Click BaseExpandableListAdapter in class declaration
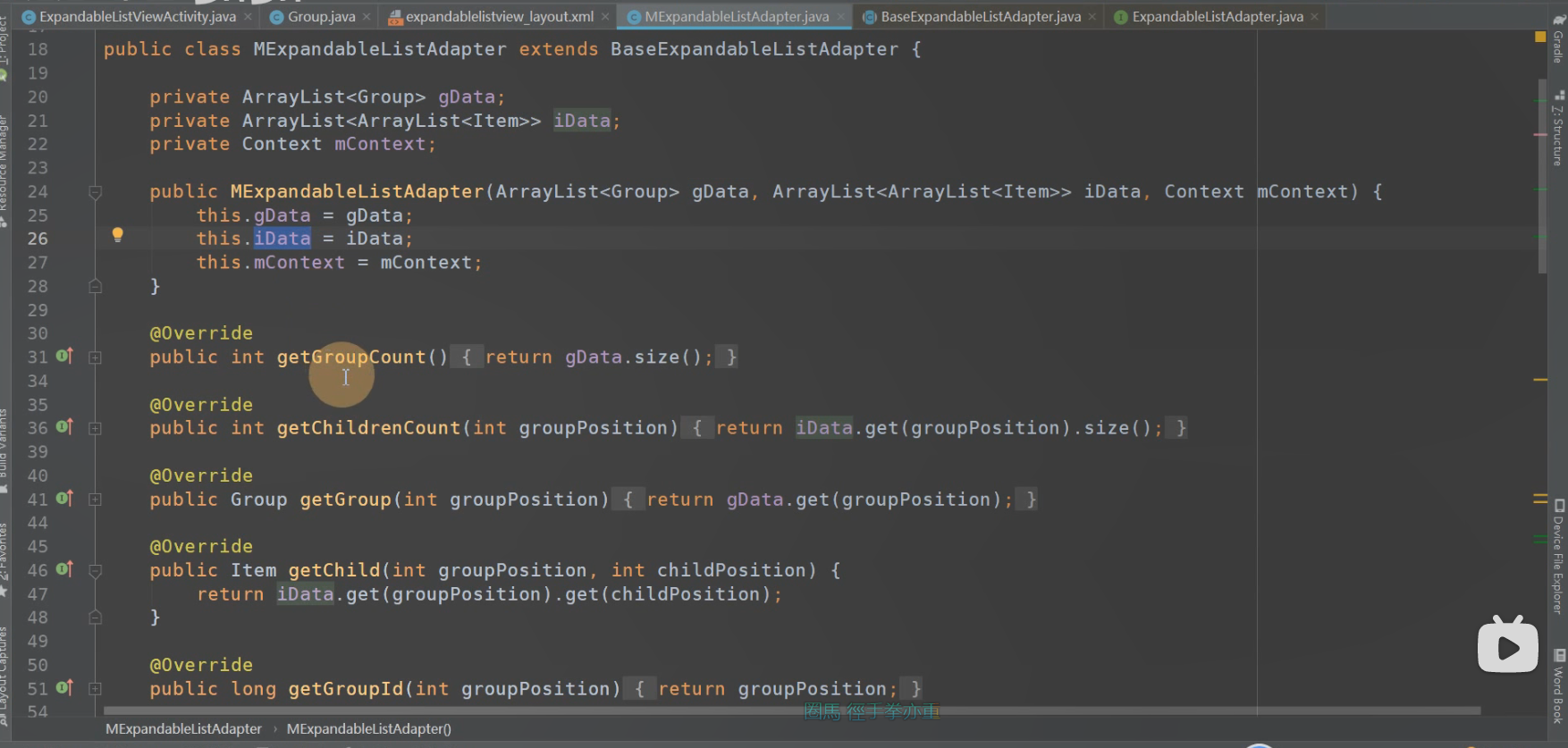 (754, 49)
